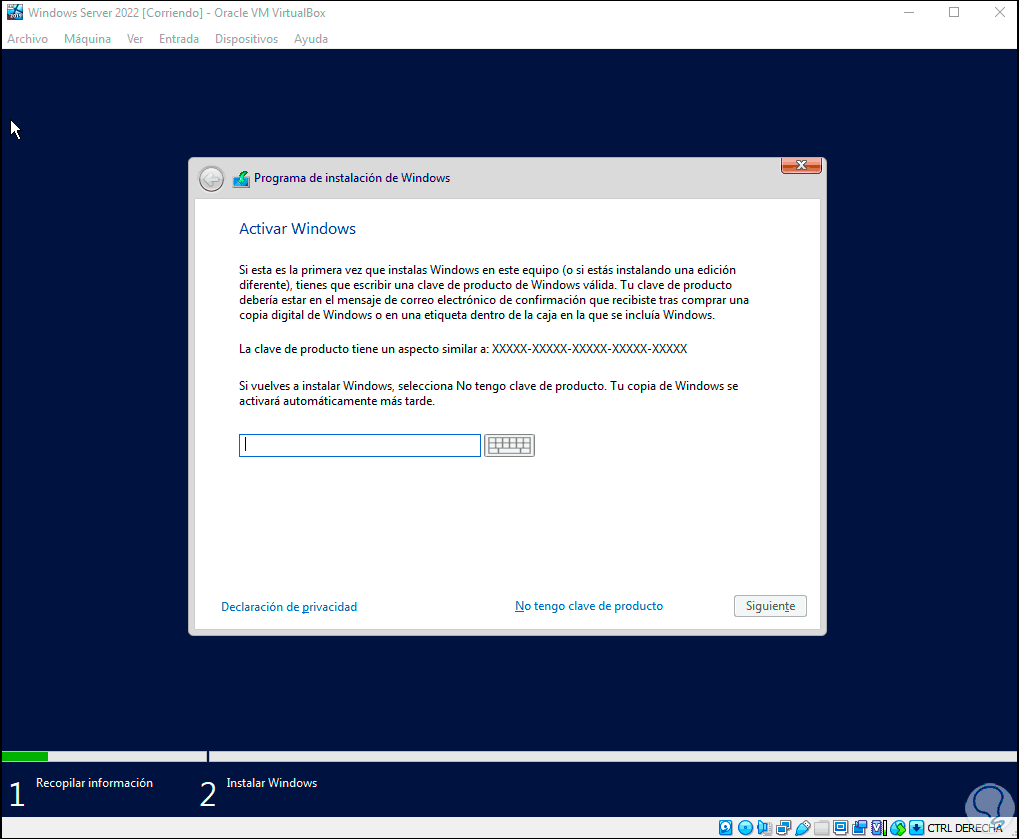The height and width of the screenshot is (839, 1019).
Task: Click the USB devices status icon
Action: point(803,827)
